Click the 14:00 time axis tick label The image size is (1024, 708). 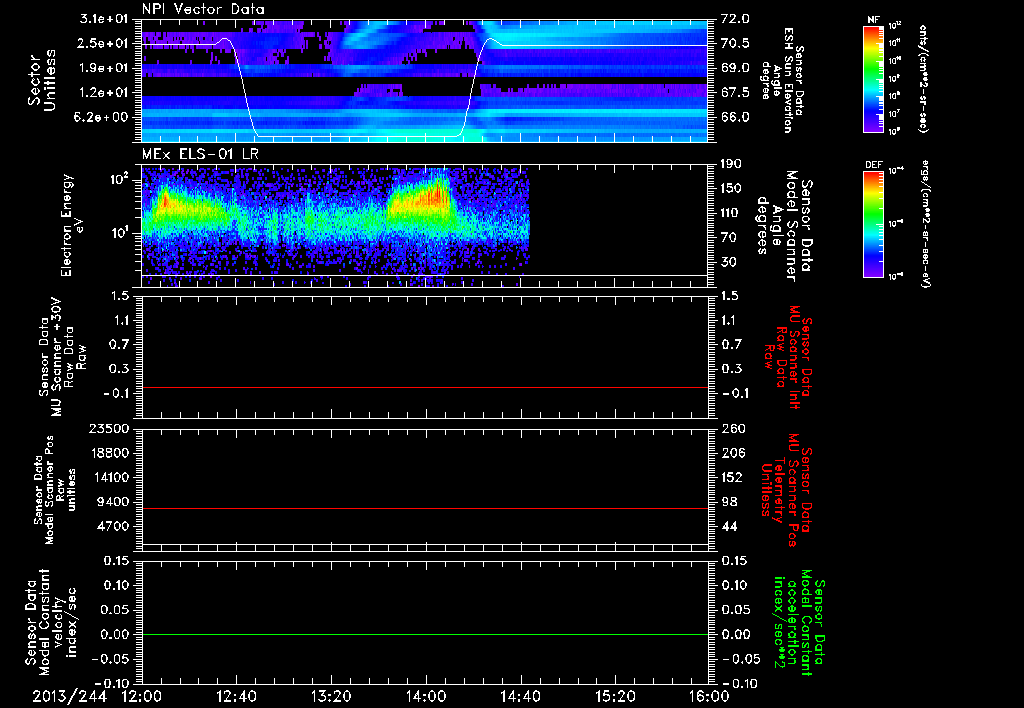tap(425, 696)
